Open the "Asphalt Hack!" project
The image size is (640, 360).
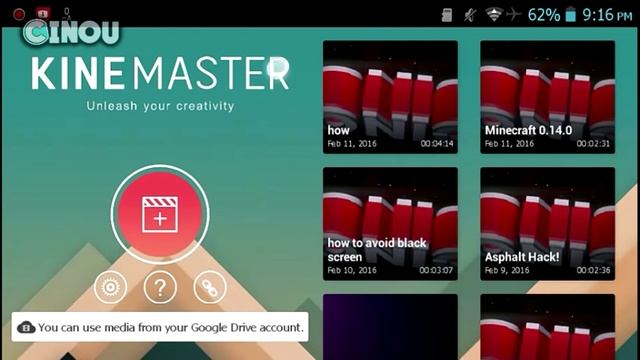pos(547,224)
